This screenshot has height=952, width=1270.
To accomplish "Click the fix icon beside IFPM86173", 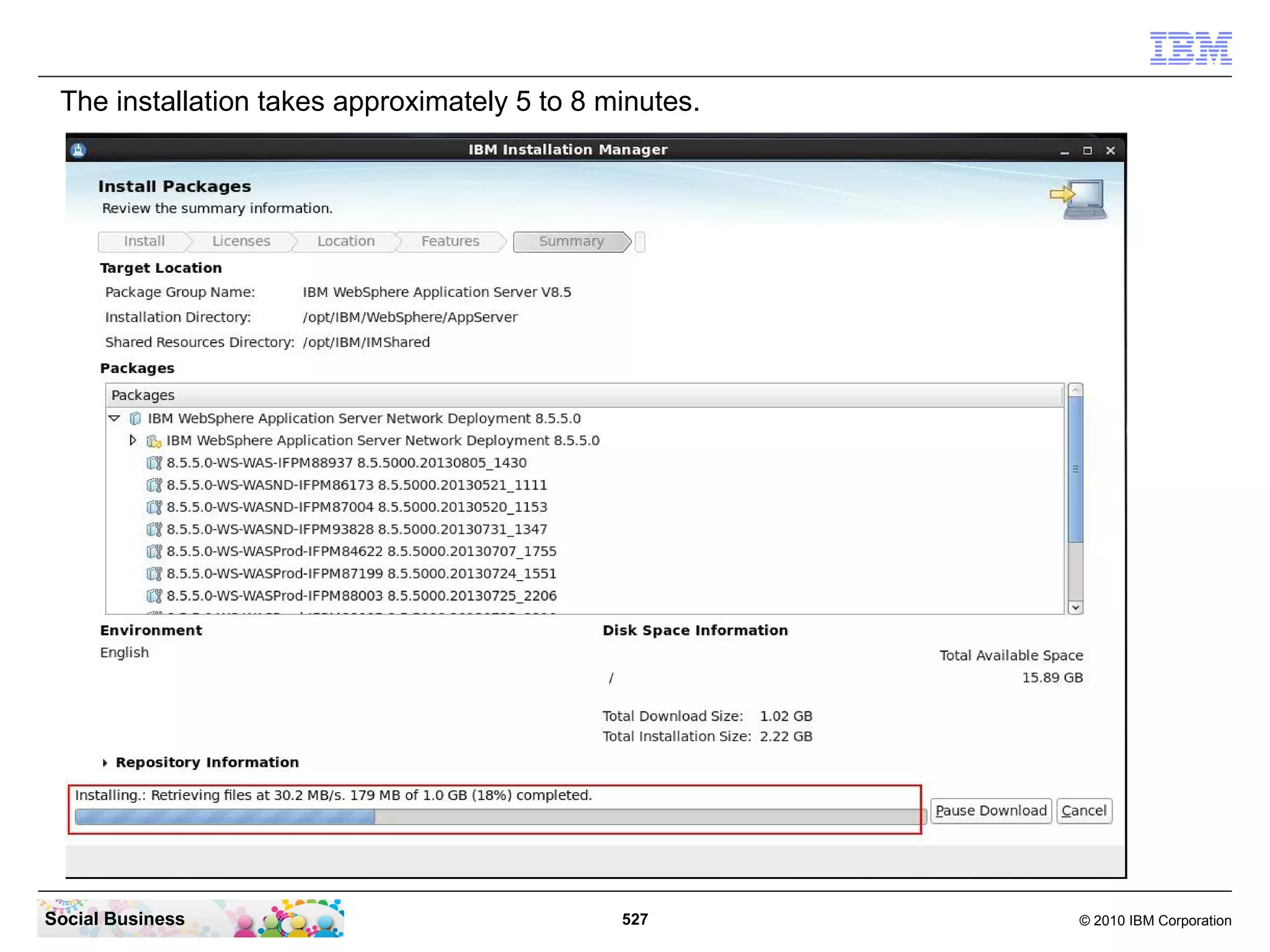I will (x=154, y=485).
